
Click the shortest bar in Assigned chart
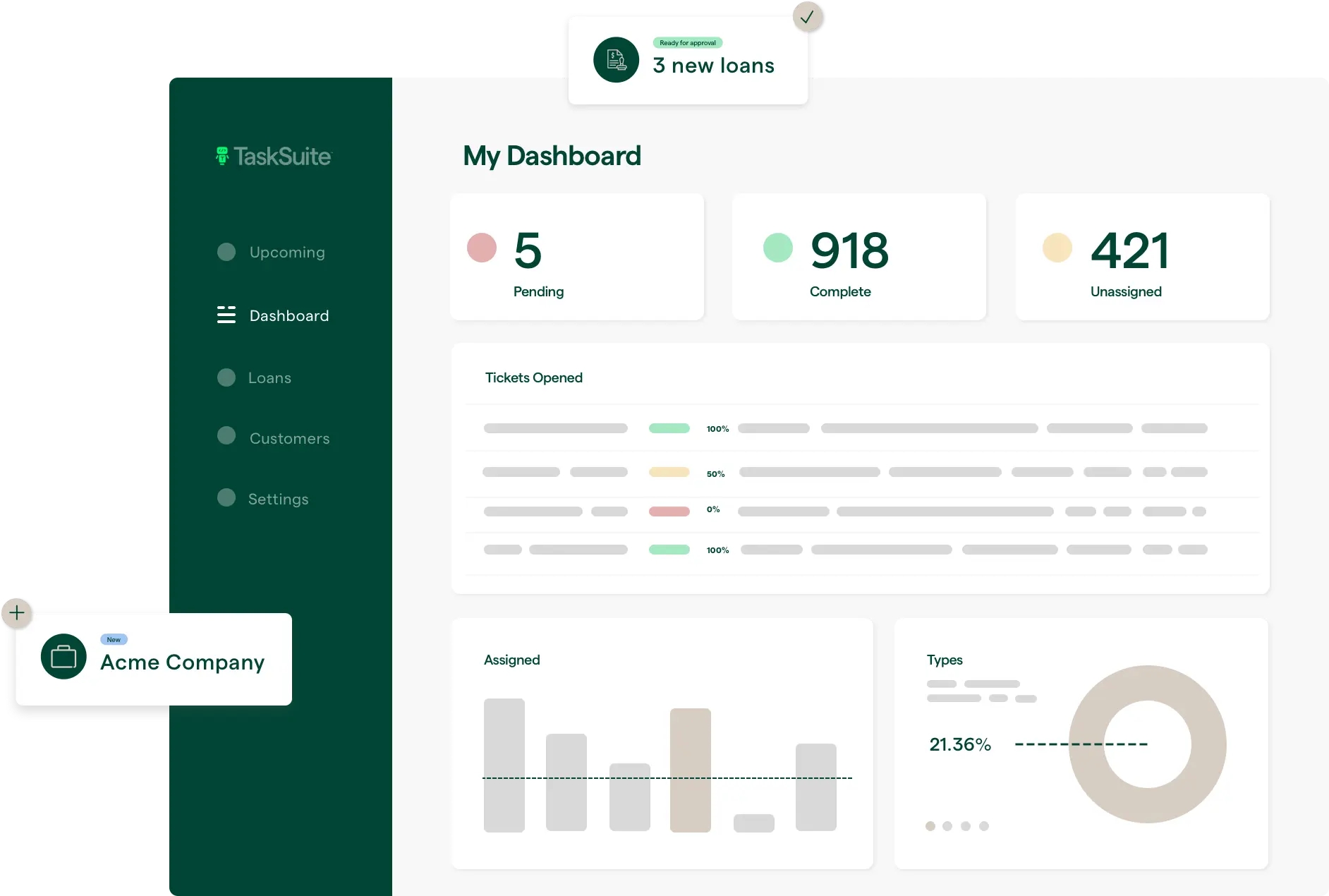click(x=754, y=823)
